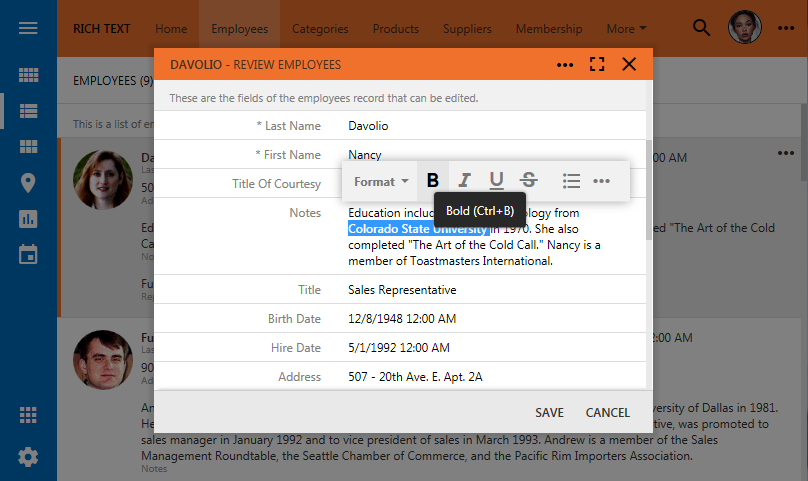This screenshot has width=808, height=481.
Task: Go to the Products tab
Action: 395,29
